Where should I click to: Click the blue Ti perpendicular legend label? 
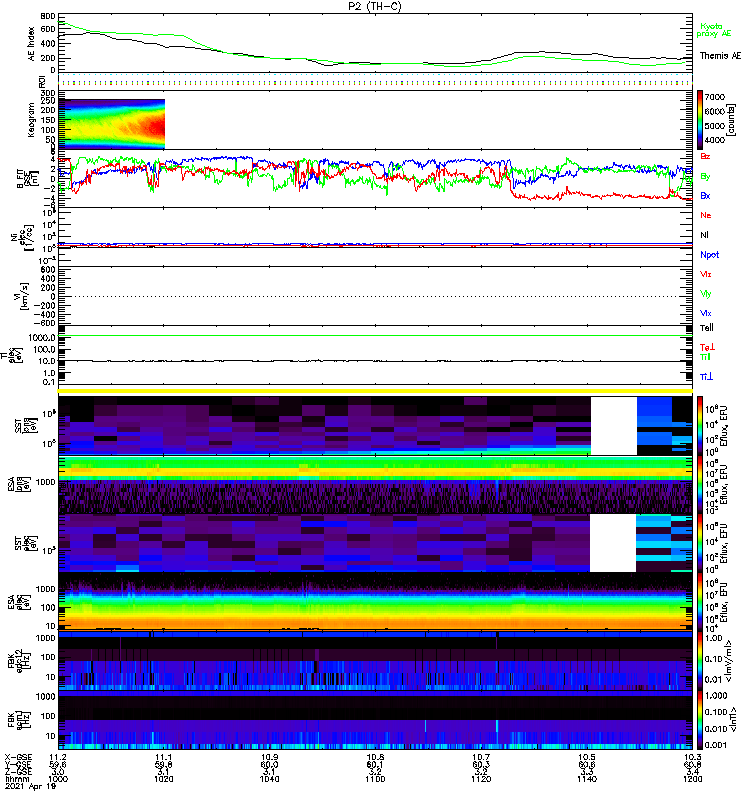(706, 377)
